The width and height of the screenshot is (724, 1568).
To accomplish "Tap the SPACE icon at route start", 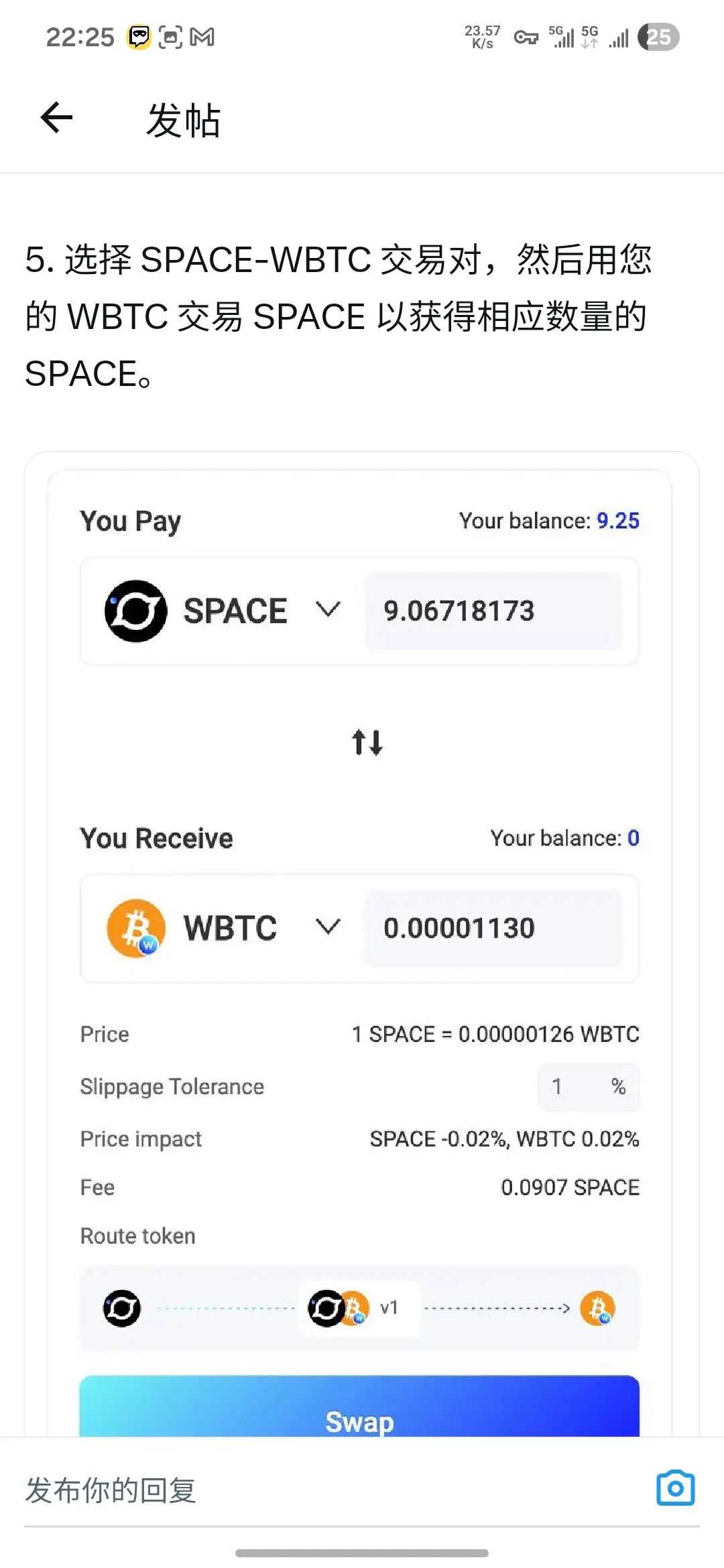I will [x=122, y=1308].
